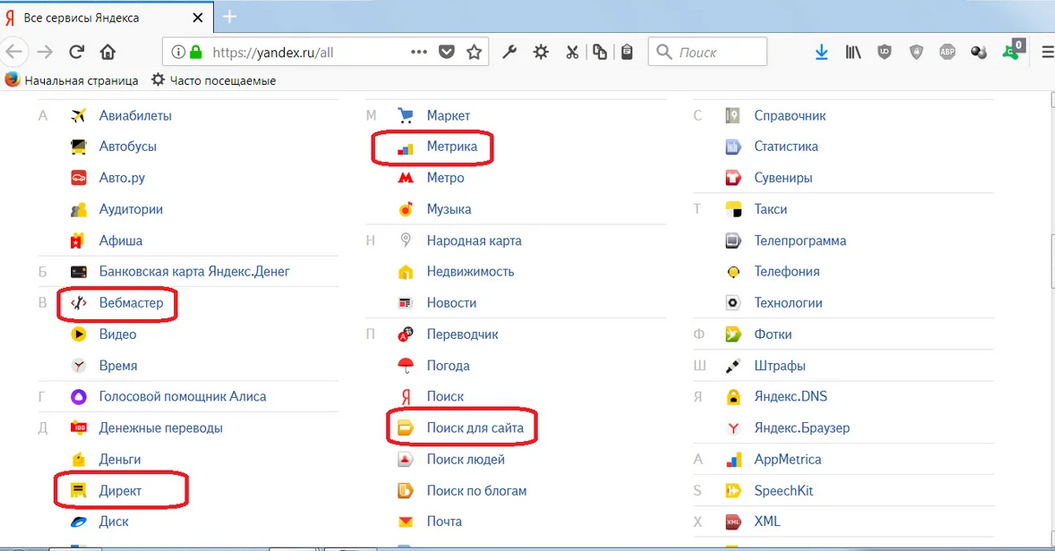Click the Голосовой помощник Алиса purple icon
The width and height of the screenshot is (1055, 551).
click(x=79, y=397)
